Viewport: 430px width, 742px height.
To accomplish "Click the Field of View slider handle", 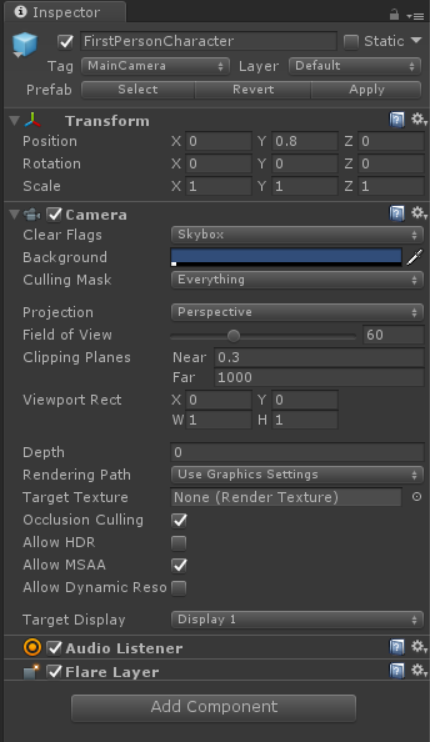I will click(x=233, y=336).
